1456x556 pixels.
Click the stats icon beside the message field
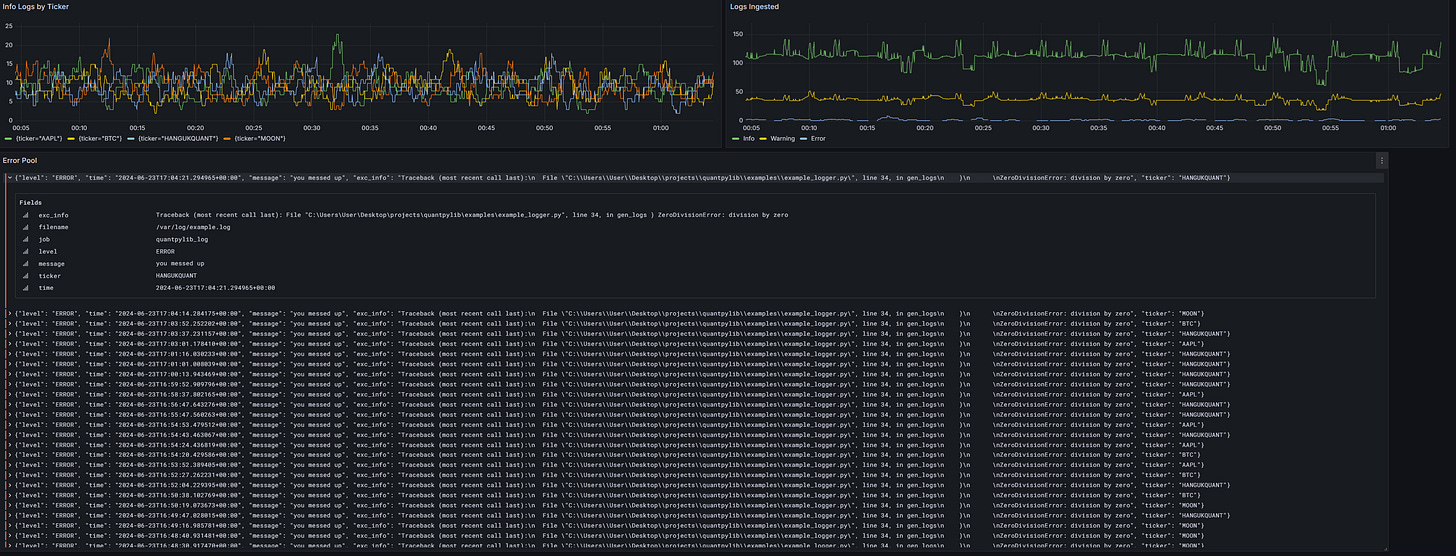coord(24,263)
